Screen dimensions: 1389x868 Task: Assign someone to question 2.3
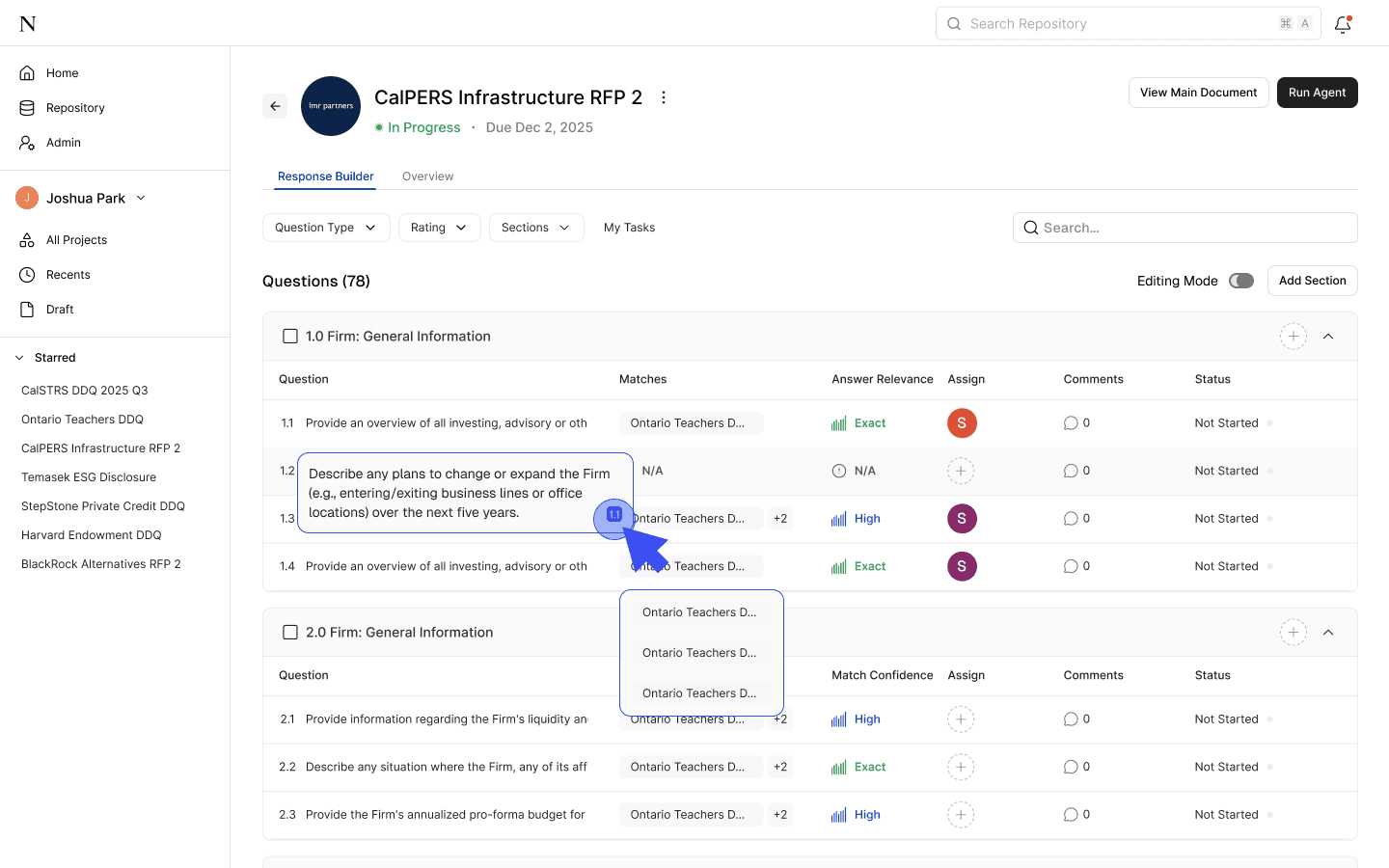tap(961, 815)
